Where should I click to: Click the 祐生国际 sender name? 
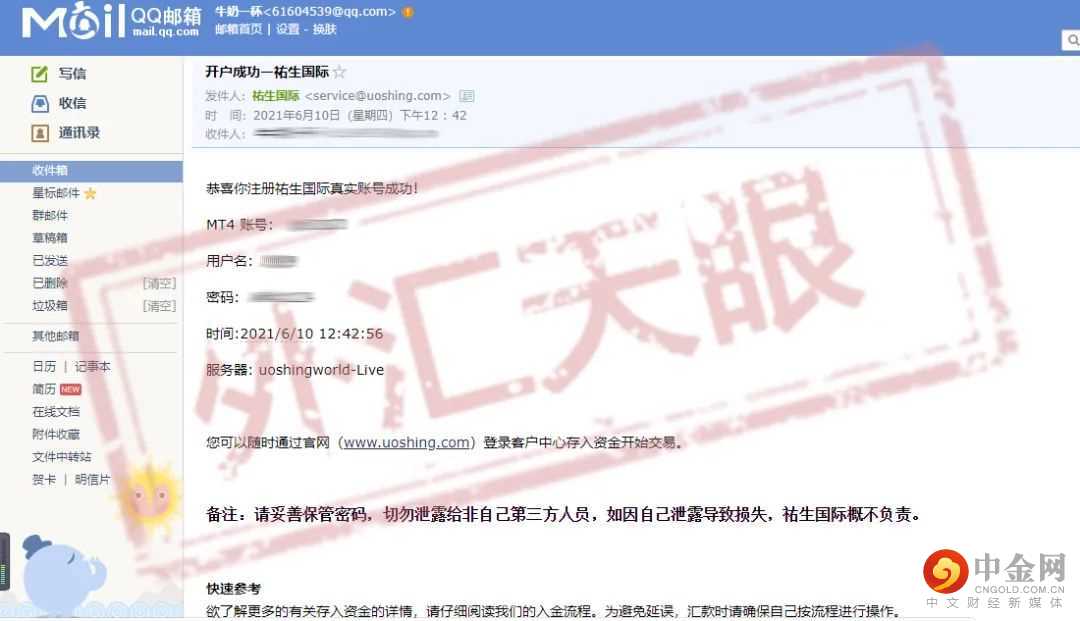[x=276, y=96]
